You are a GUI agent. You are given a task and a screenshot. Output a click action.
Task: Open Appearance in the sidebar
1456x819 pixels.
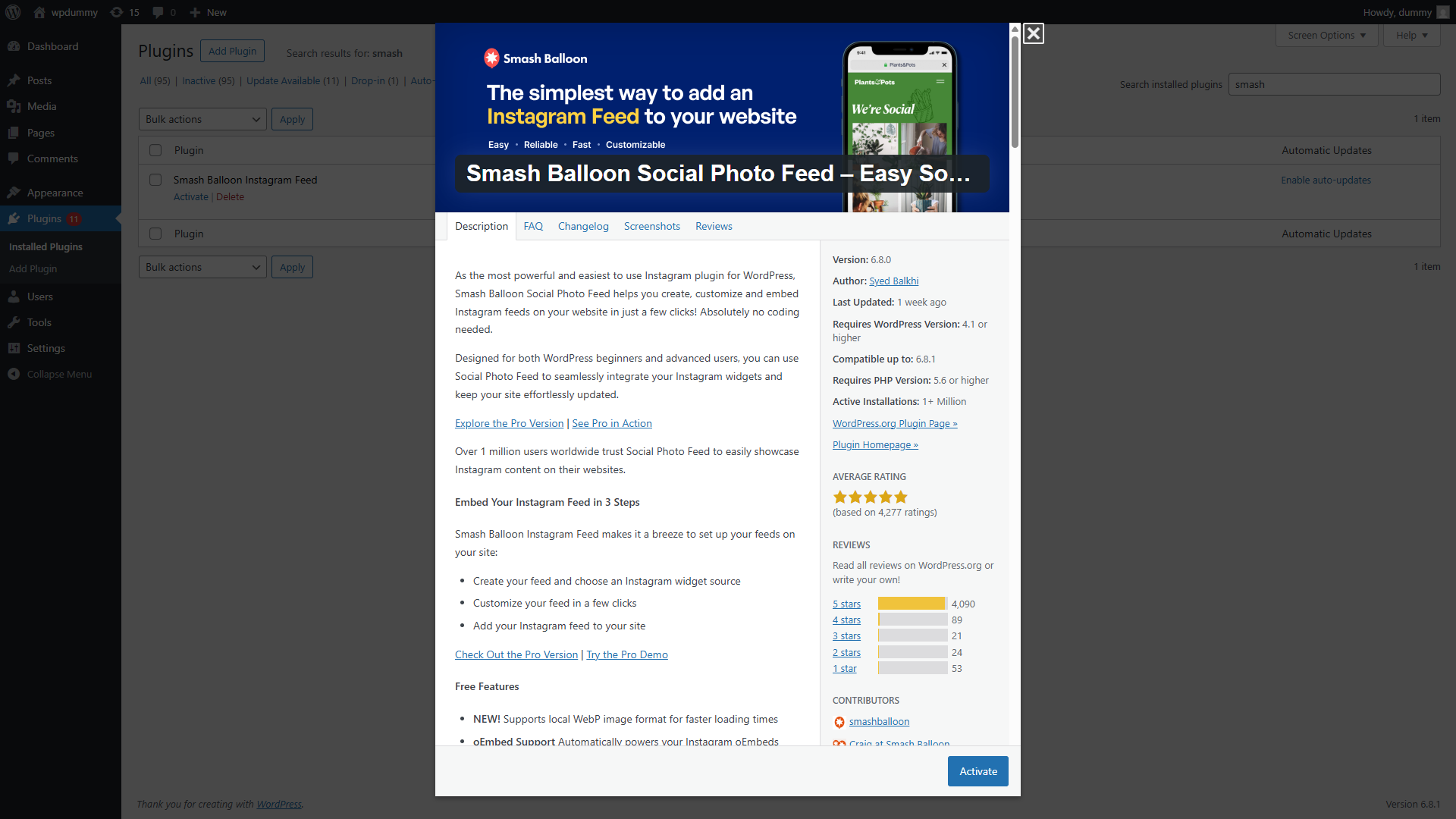(55, 193)
